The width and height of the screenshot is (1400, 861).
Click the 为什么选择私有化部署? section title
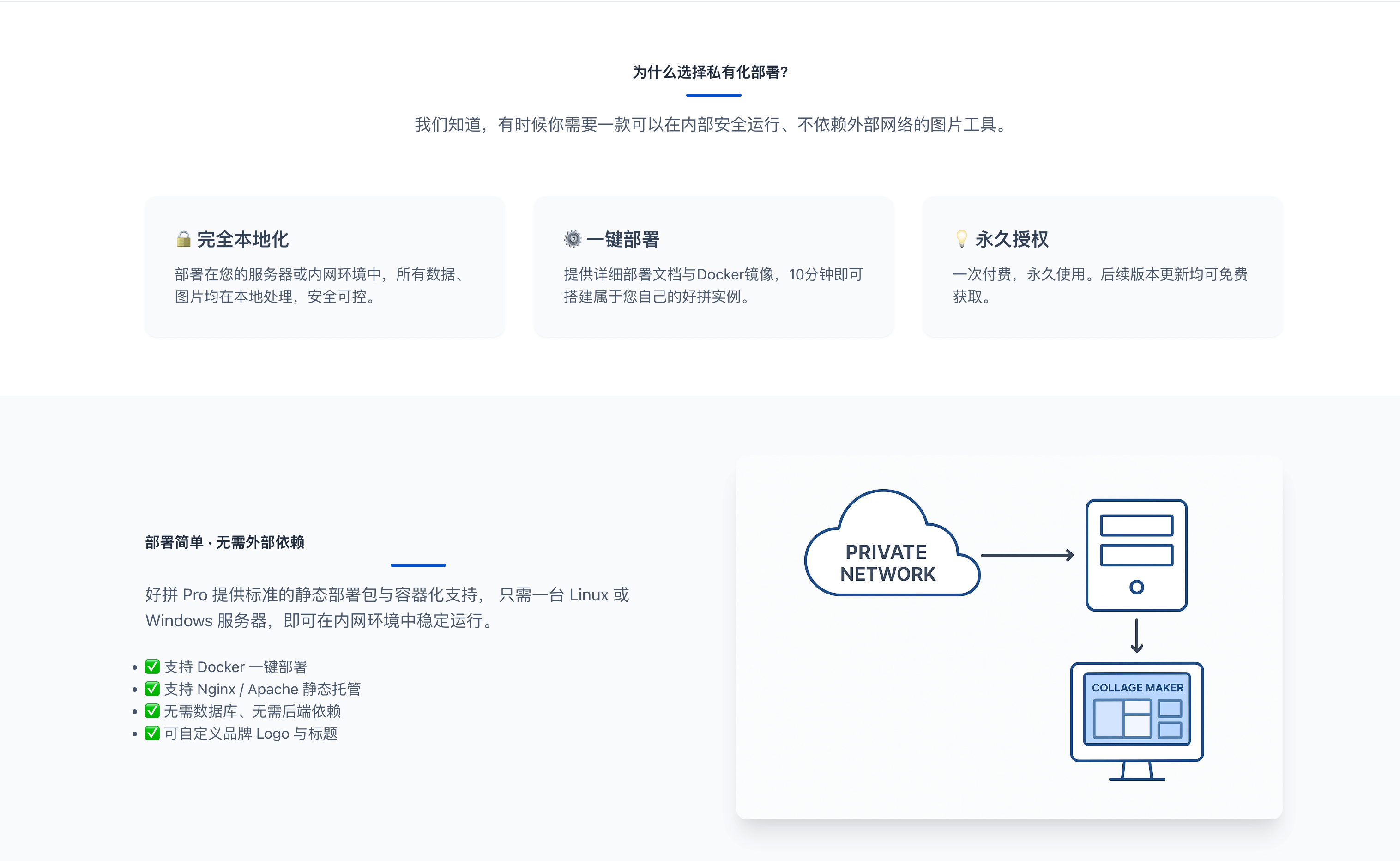tap(710, 73)
